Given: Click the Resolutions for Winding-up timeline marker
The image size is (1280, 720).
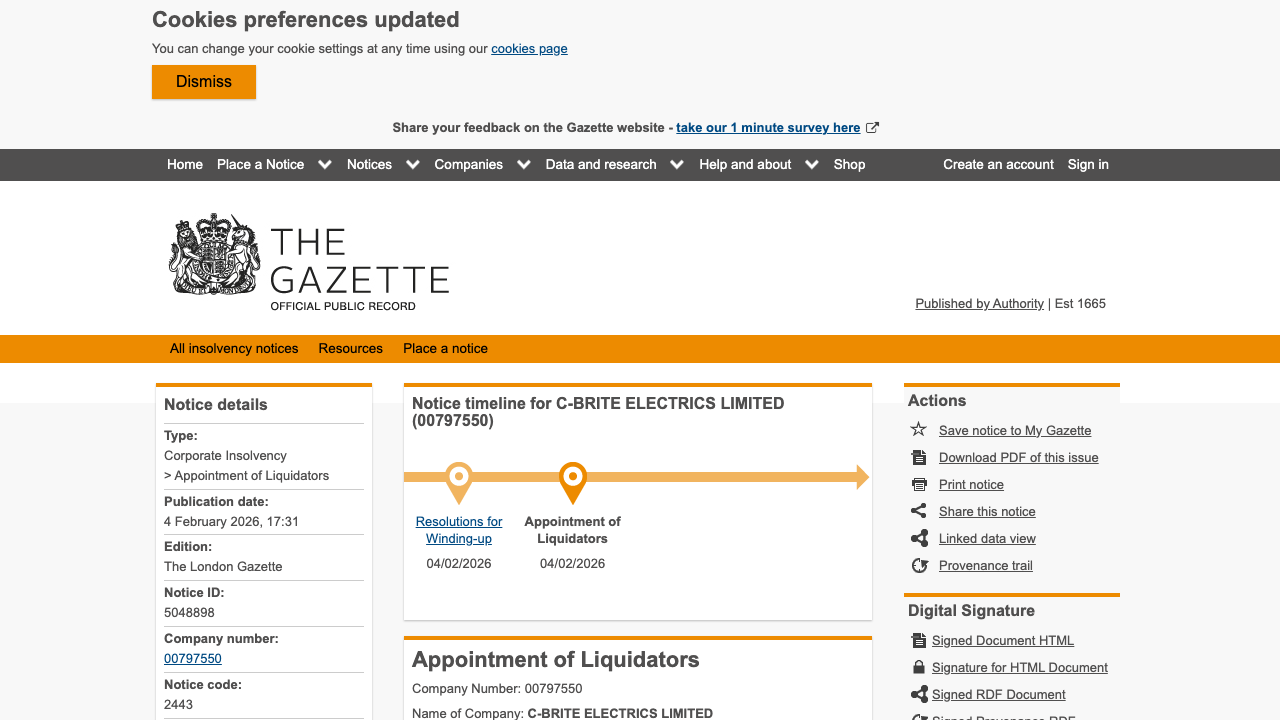Looking at the screenshot, I should click(459, 477).
